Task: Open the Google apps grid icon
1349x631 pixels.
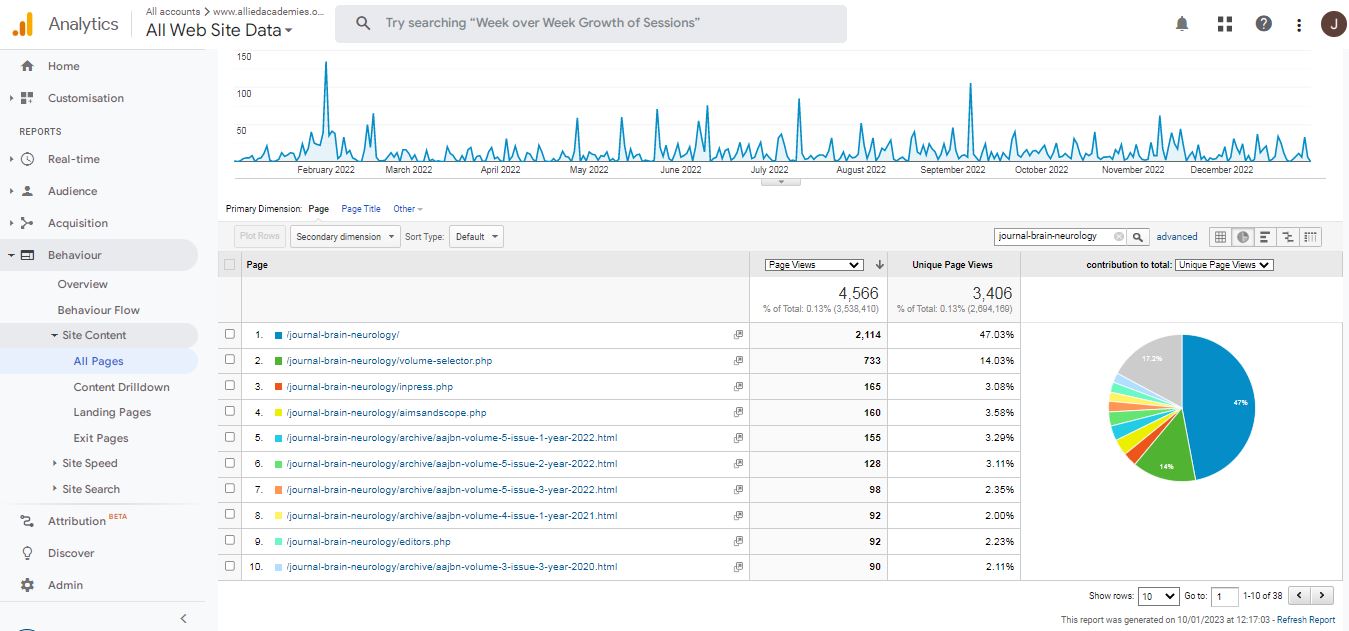Action: click(x=1225, y=24)
